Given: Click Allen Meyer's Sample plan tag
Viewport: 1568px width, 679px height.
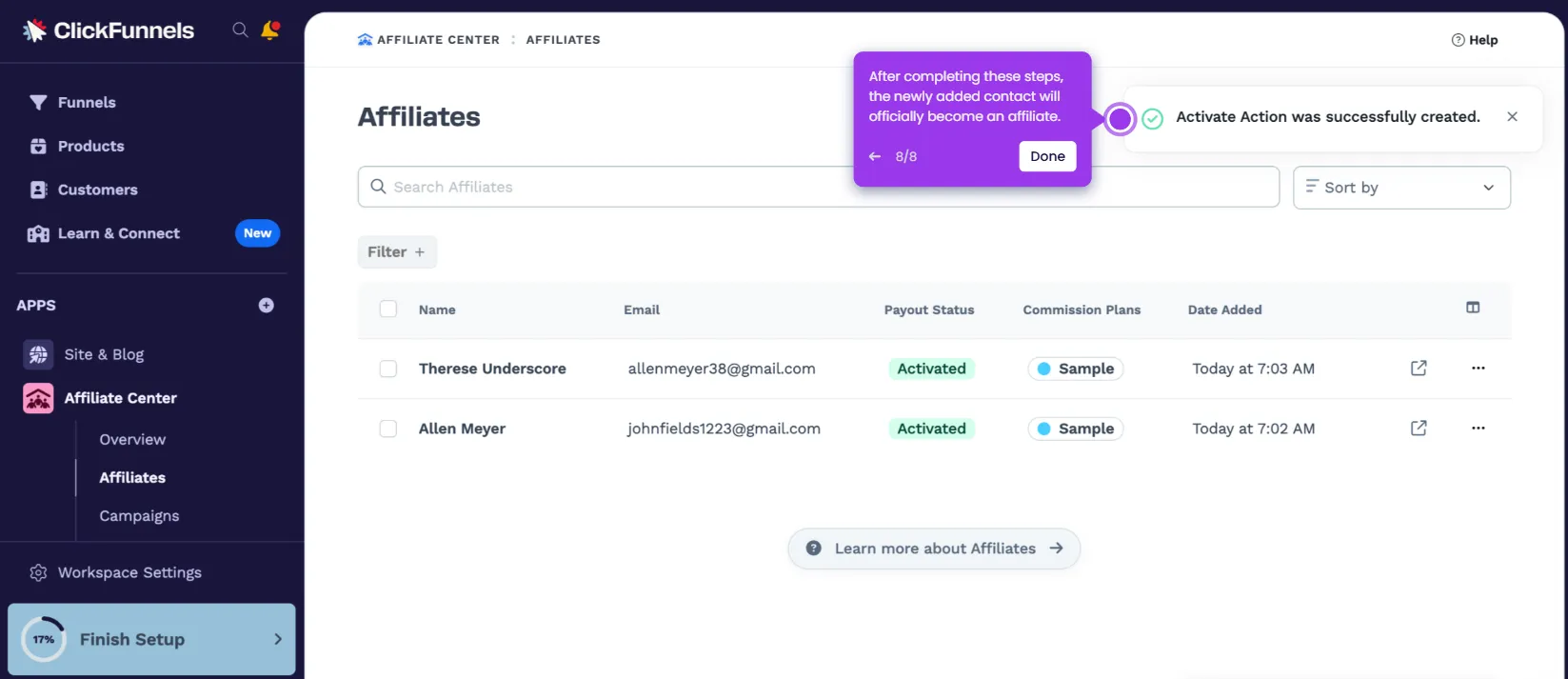Looking at the screenshot, I should (x=1076, y=429).
